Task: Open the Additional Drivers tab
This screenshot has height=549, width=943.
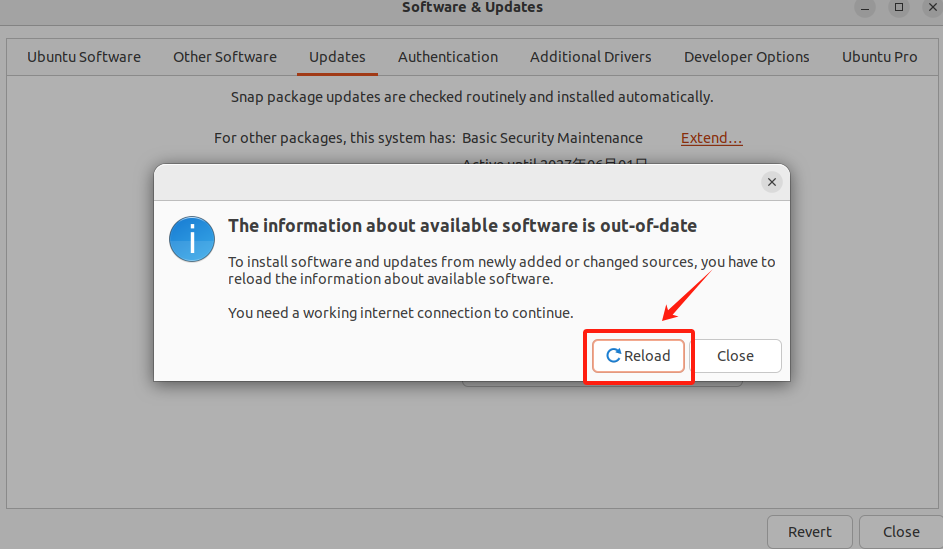Action: pos(591,57)
